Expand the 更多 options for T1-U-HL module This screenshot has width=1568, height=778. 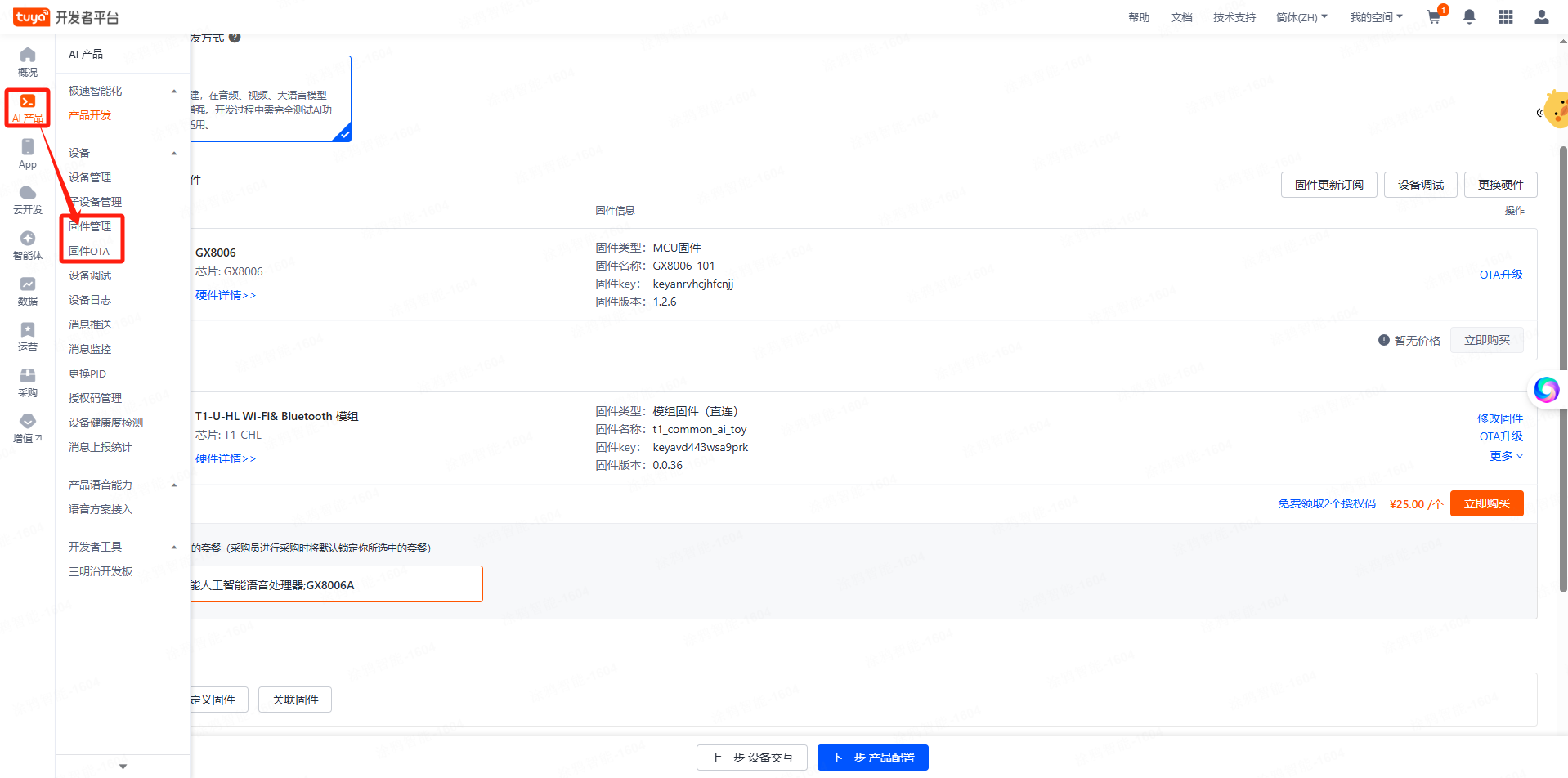coord(1506,456)
